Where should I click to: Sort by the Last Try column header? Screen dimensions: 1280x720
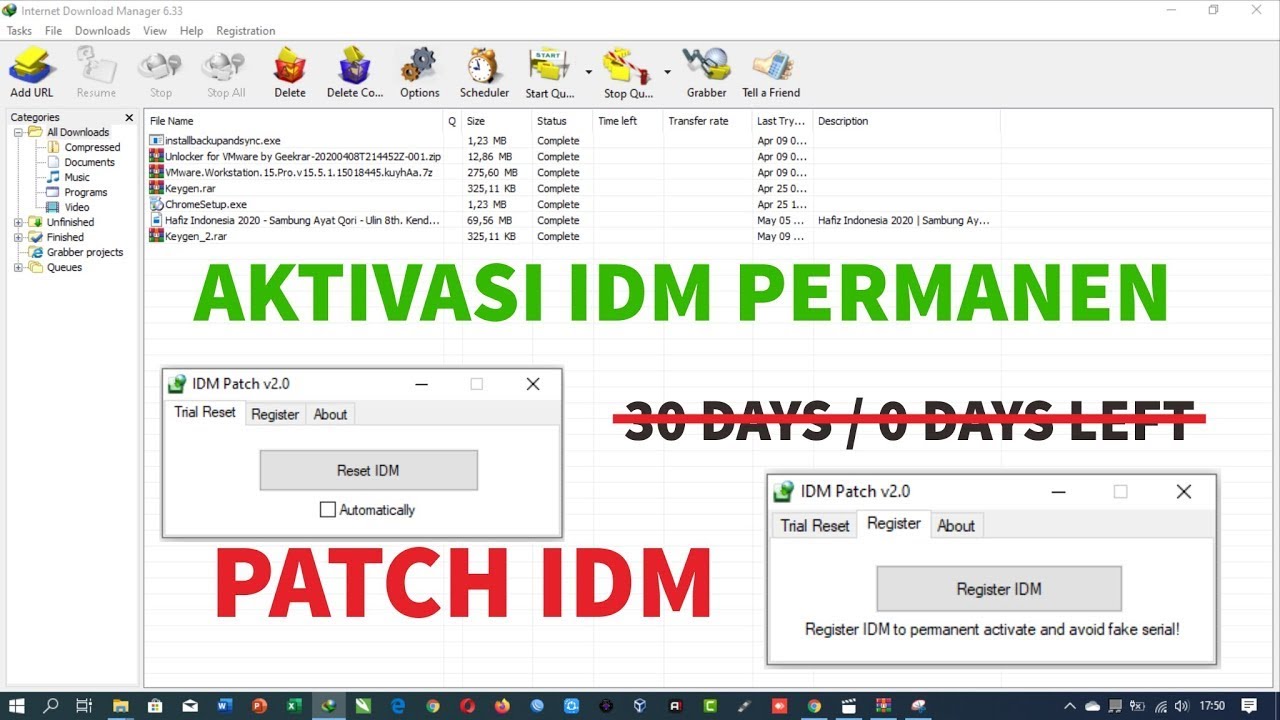point(782,121)
